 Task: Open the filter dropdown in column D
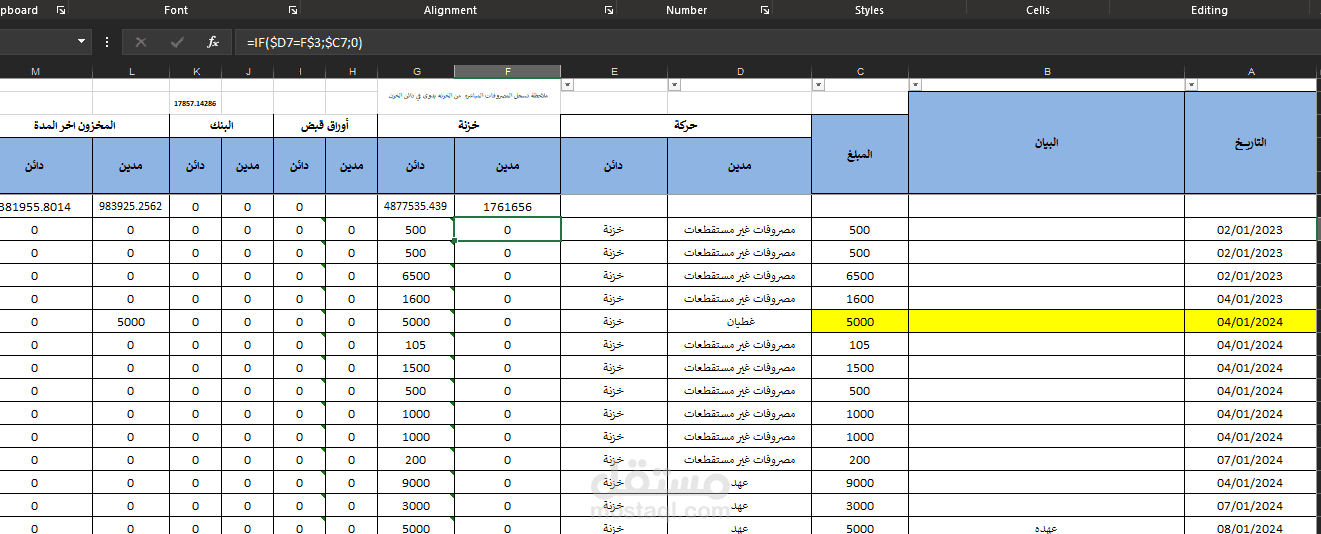(674, 85)
